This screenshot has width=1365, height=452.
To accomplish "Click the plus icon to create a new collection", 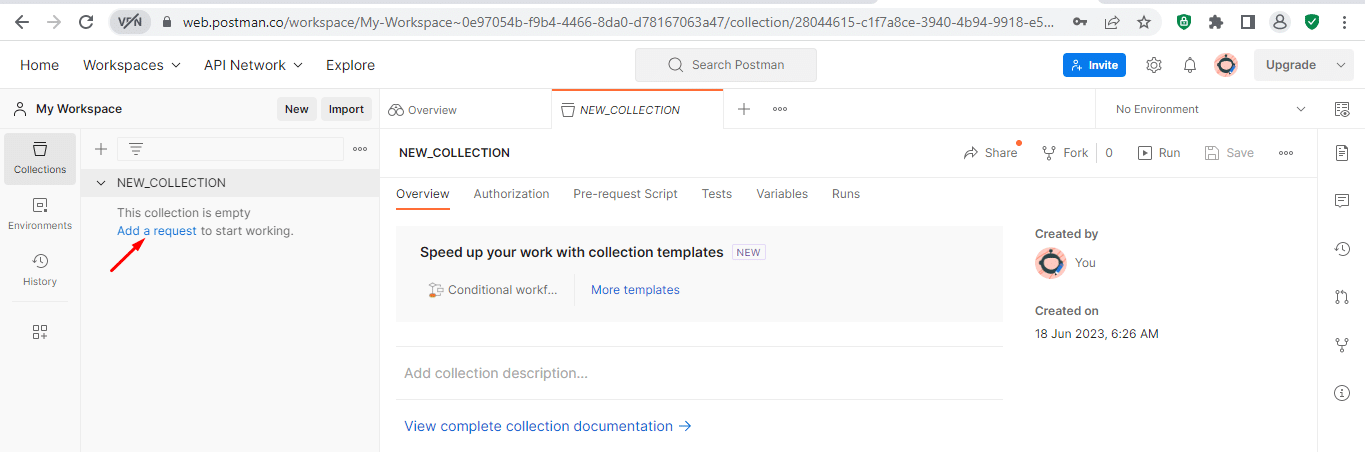I will point(101,149).
